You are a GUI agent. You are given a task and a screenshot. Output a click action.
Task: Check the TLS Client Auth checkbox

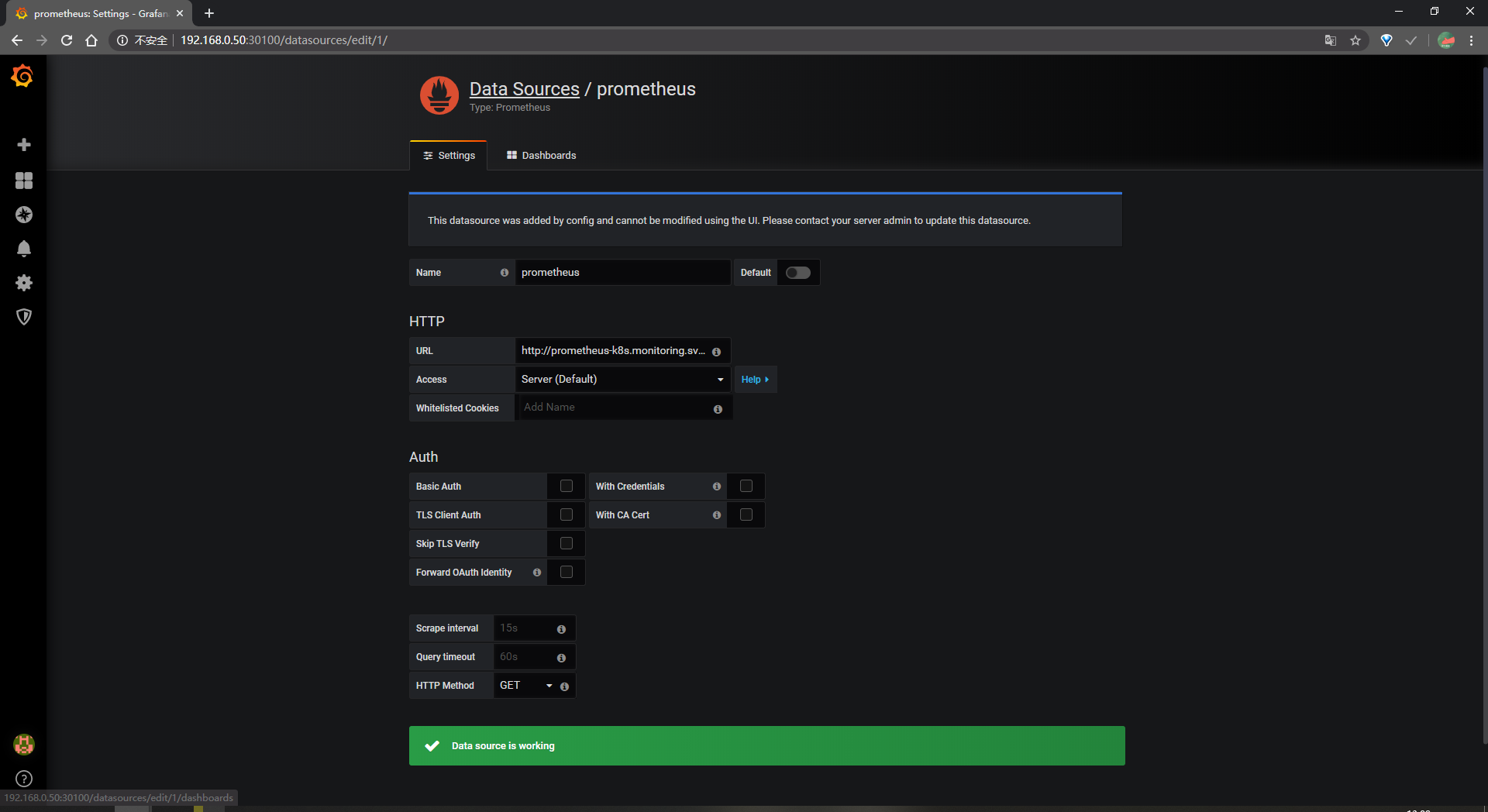567,514
